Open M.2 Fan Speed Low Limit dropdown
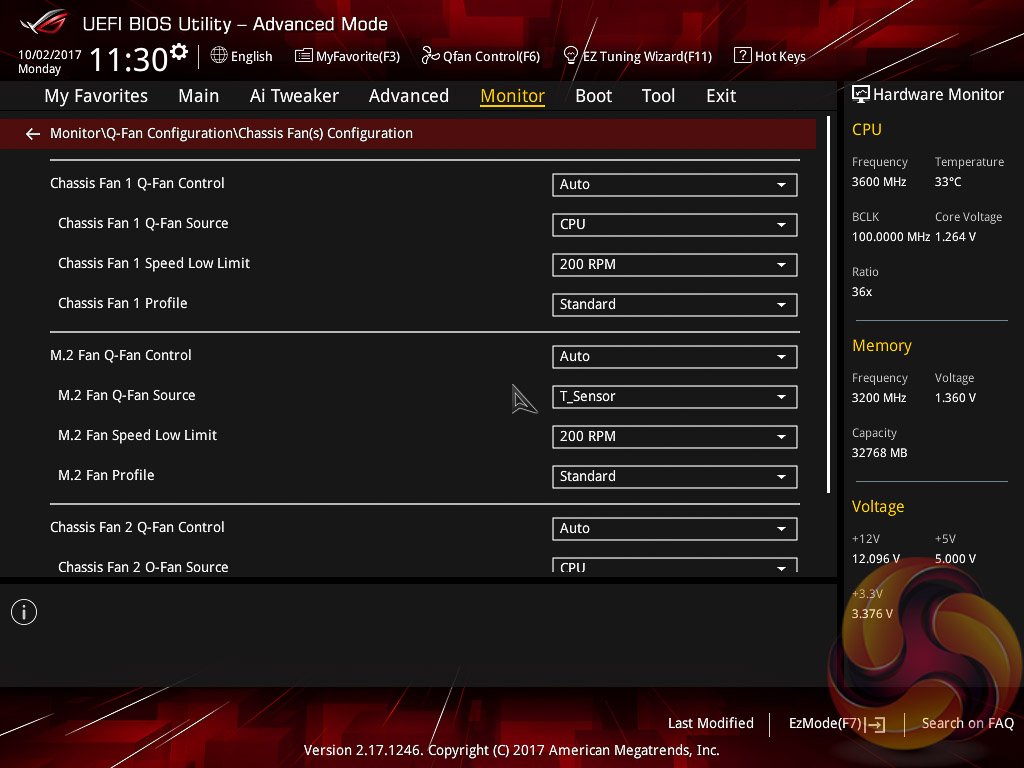The image size is (1024, 768). [675, 436]
